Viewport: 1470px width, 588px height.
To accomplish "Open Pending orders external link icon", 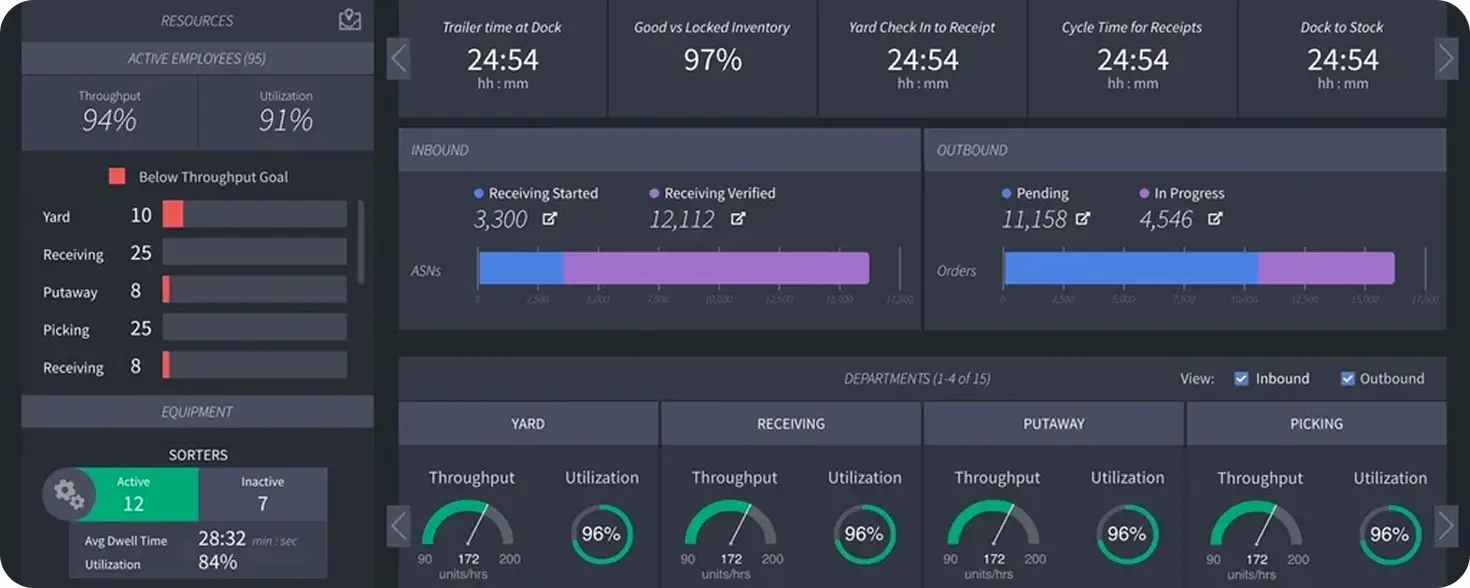I will [1083, 219].
